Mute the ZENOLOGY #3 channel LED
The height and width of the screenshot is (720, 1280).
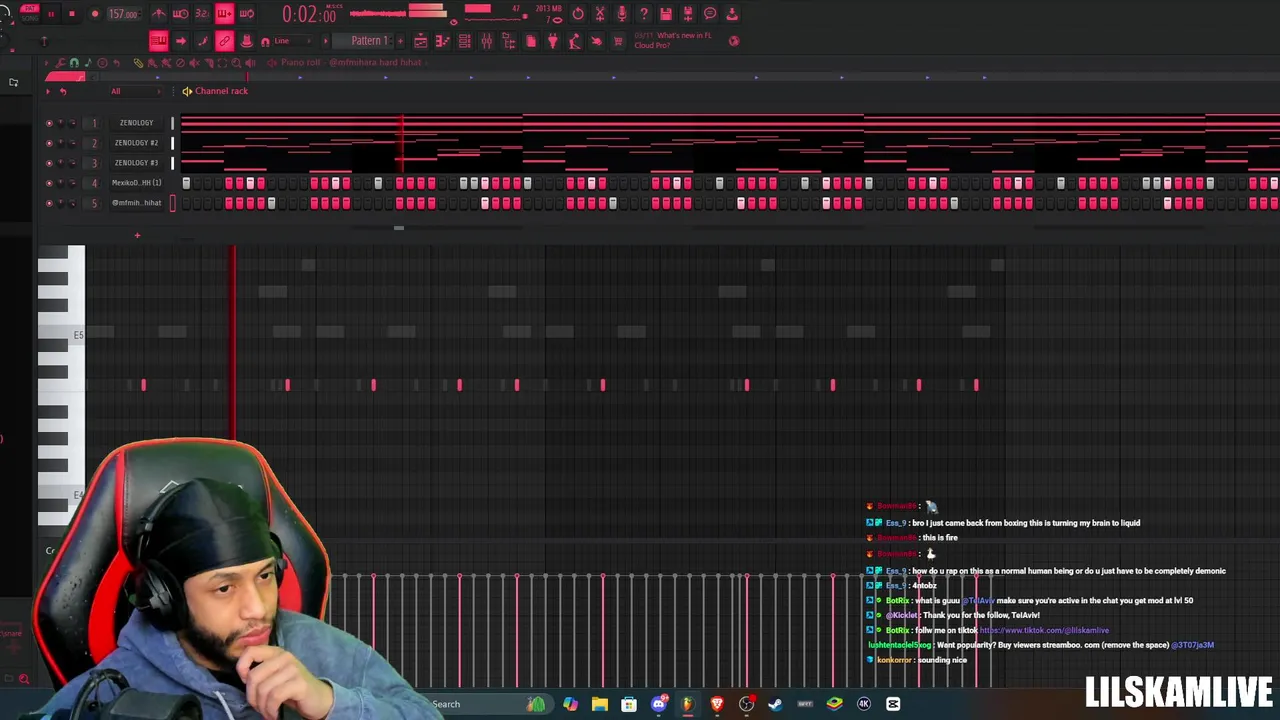coord(49,163)
